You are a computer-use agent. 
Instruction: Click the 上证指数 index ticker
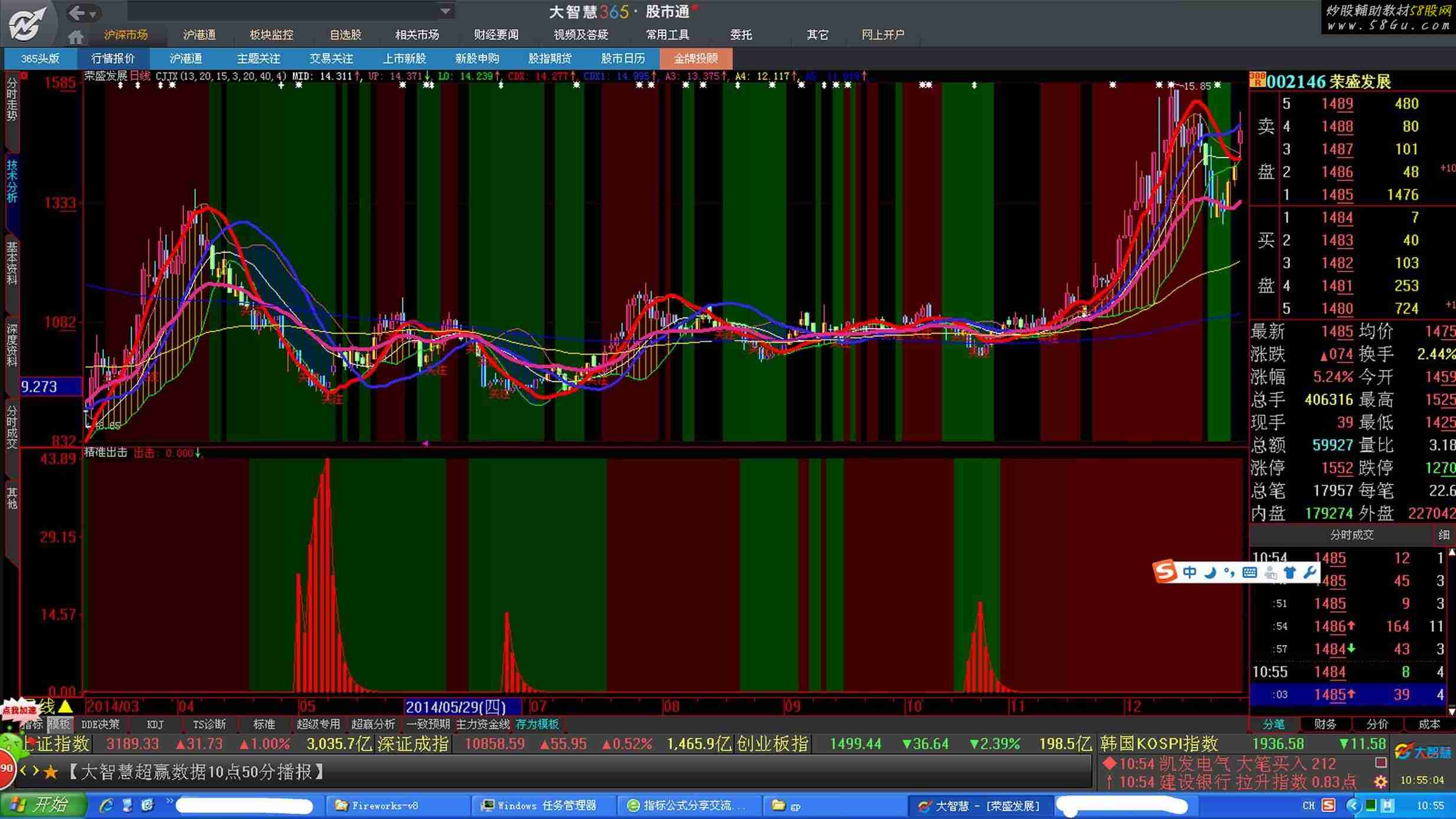point(56,743)
